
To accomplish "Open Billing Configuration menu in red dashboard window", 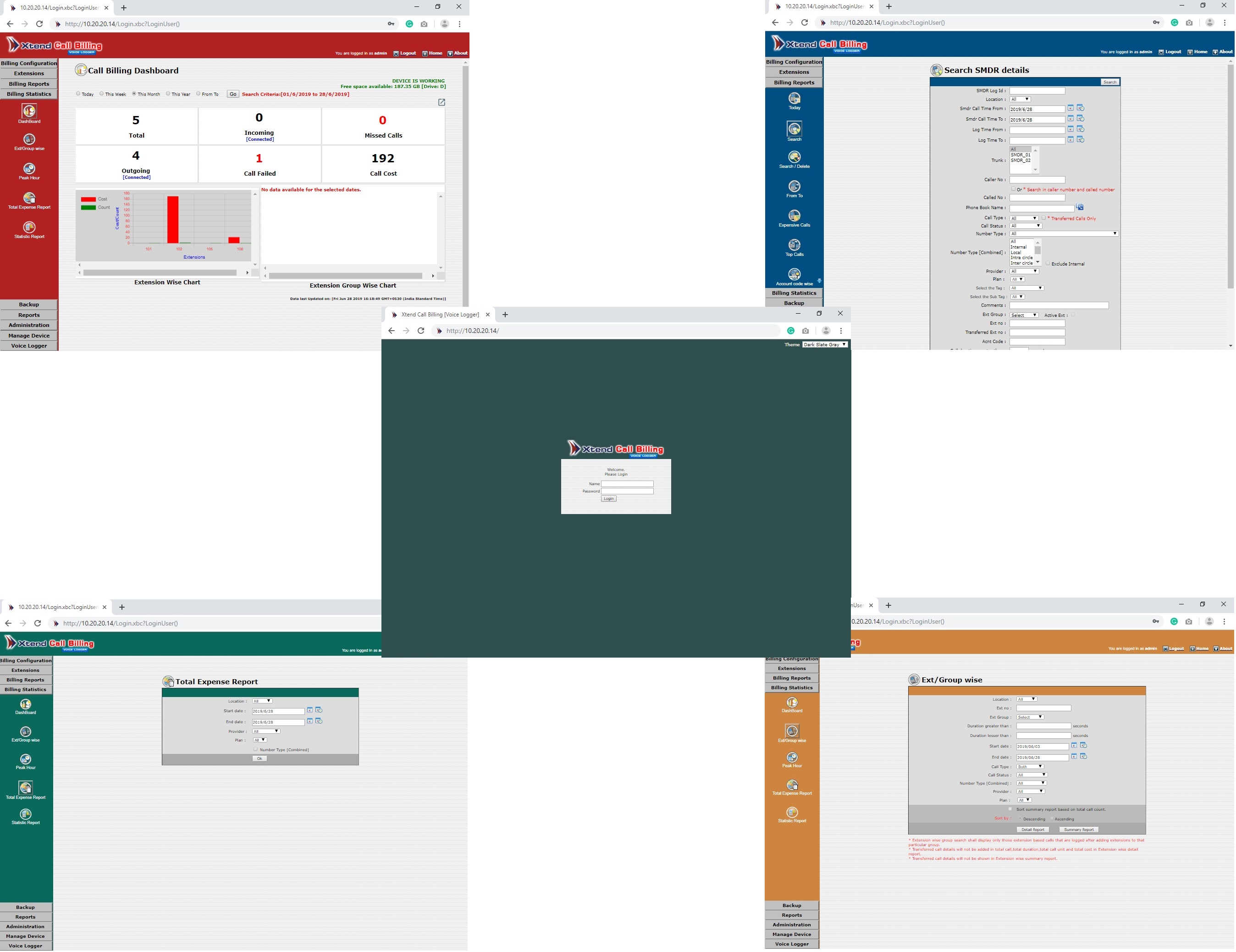I will tap(29, 63).
